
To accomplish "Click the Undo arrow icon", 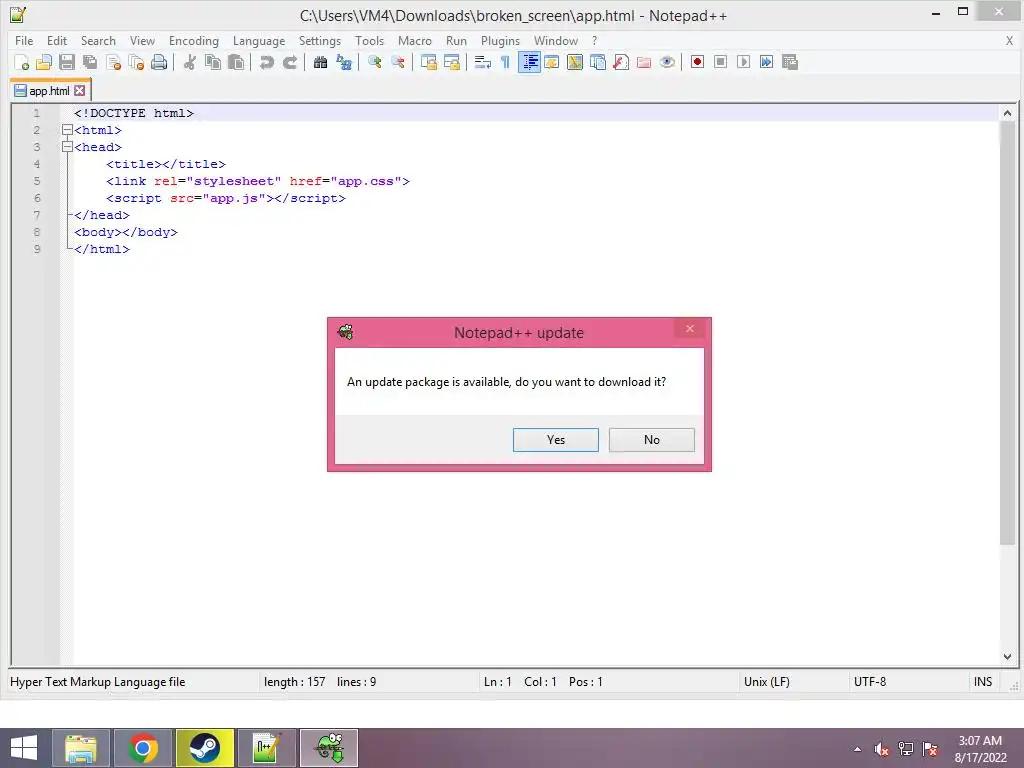I will click(x=266, y=62).
